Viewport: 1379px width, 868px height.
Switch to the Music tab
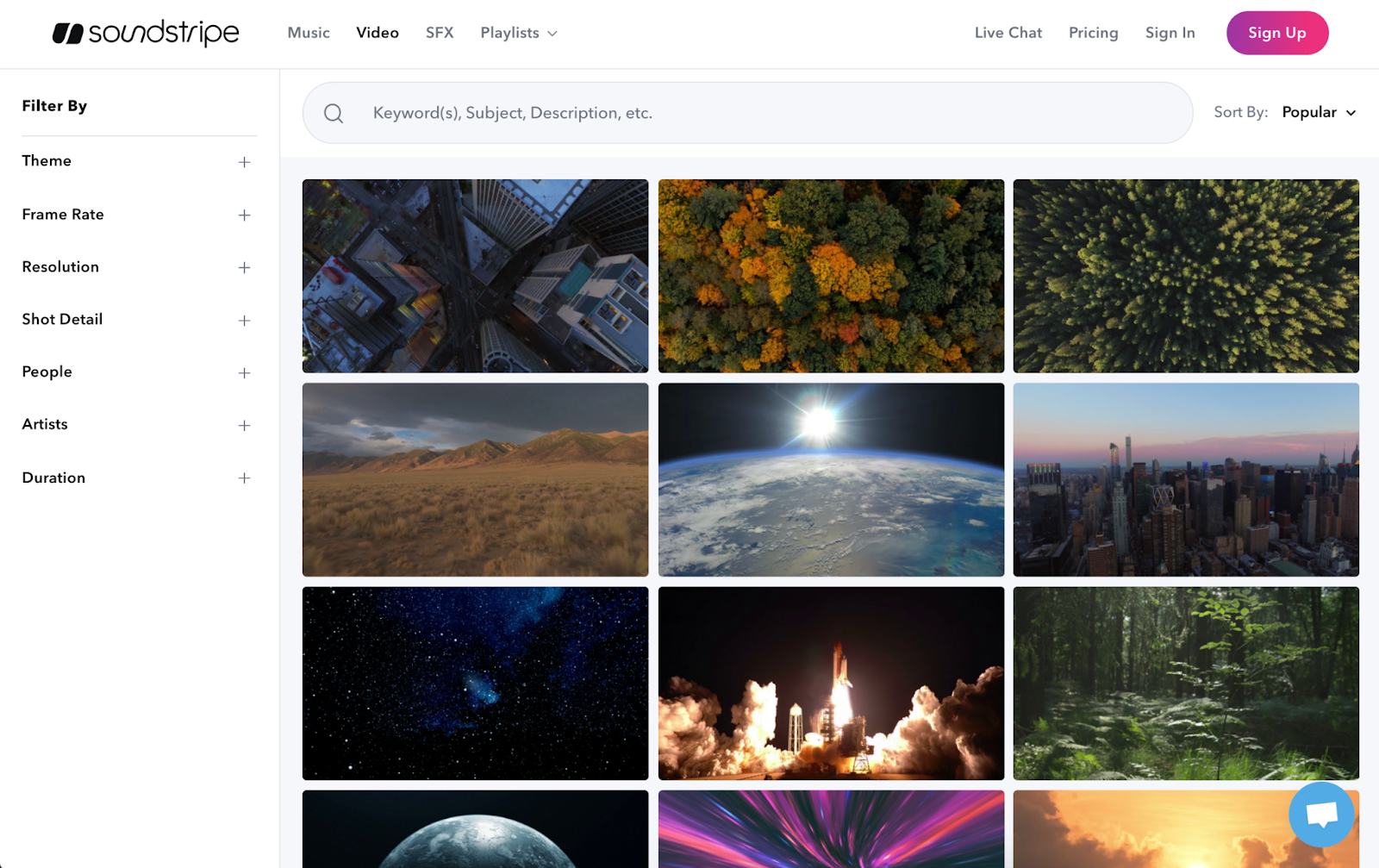[x=308, y=33]
